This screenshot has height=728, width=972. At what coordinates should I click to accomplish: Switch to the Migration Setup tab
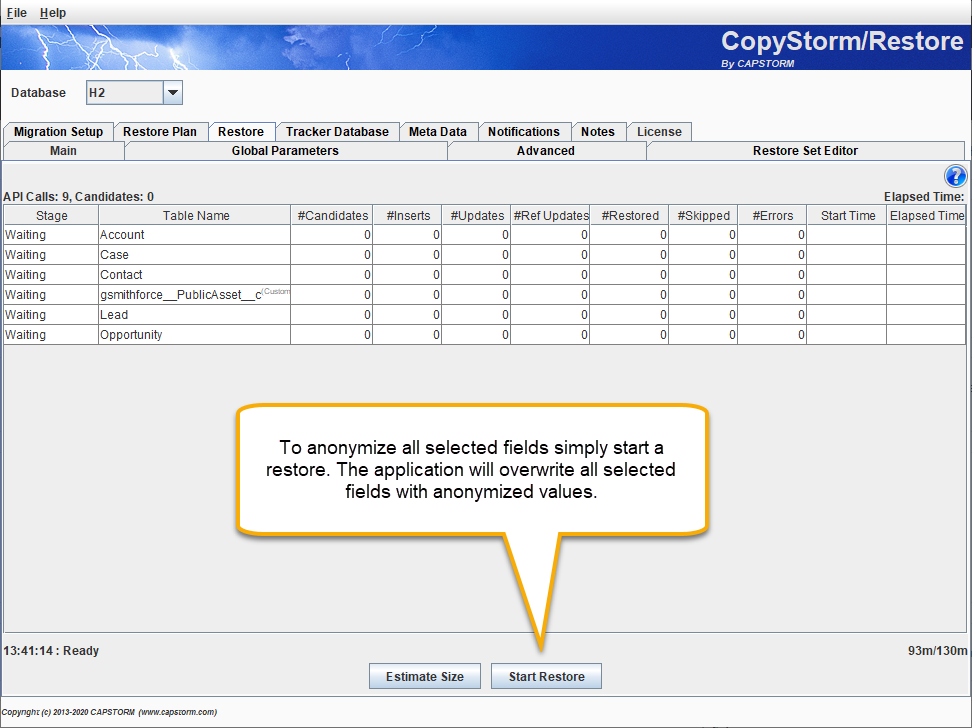(x=58, y=131)
